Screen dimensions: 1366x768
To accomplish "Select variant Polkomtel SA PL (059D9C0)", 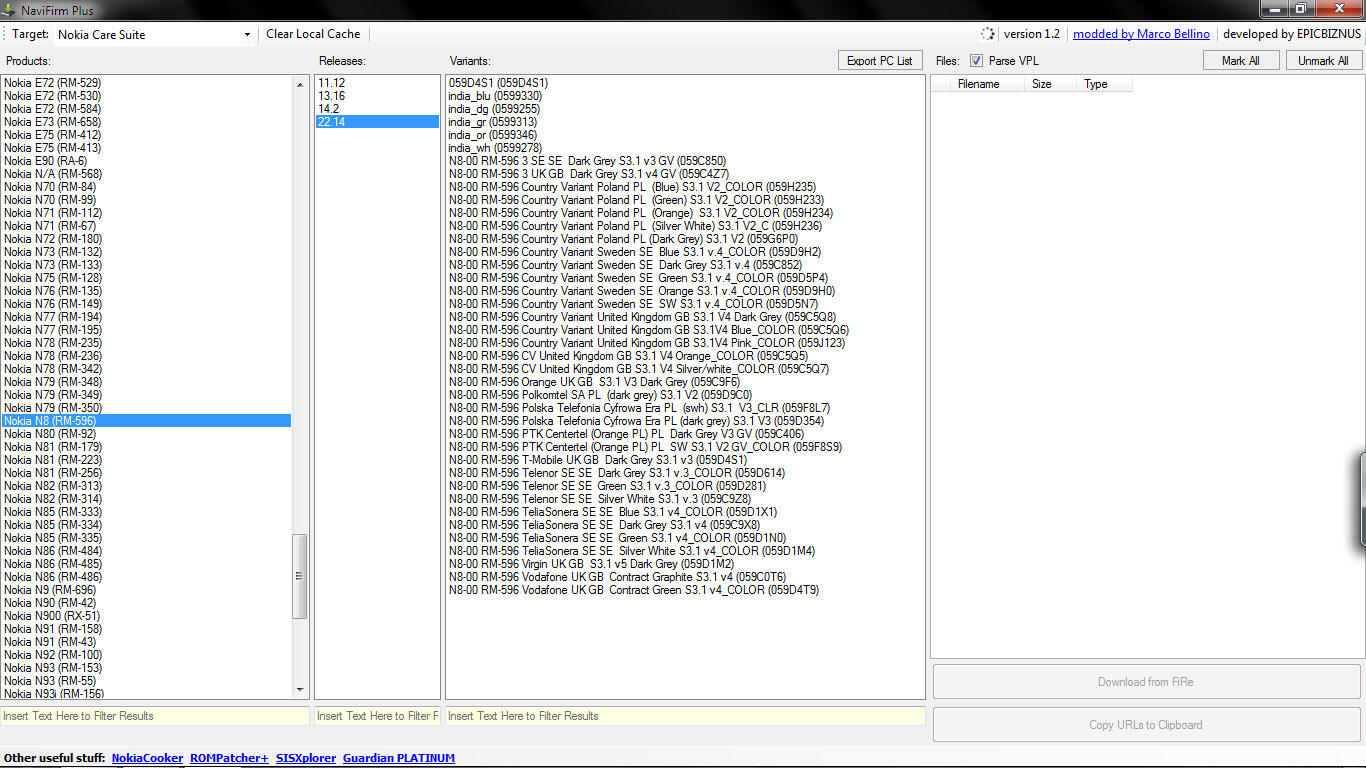I will [685, 395].
